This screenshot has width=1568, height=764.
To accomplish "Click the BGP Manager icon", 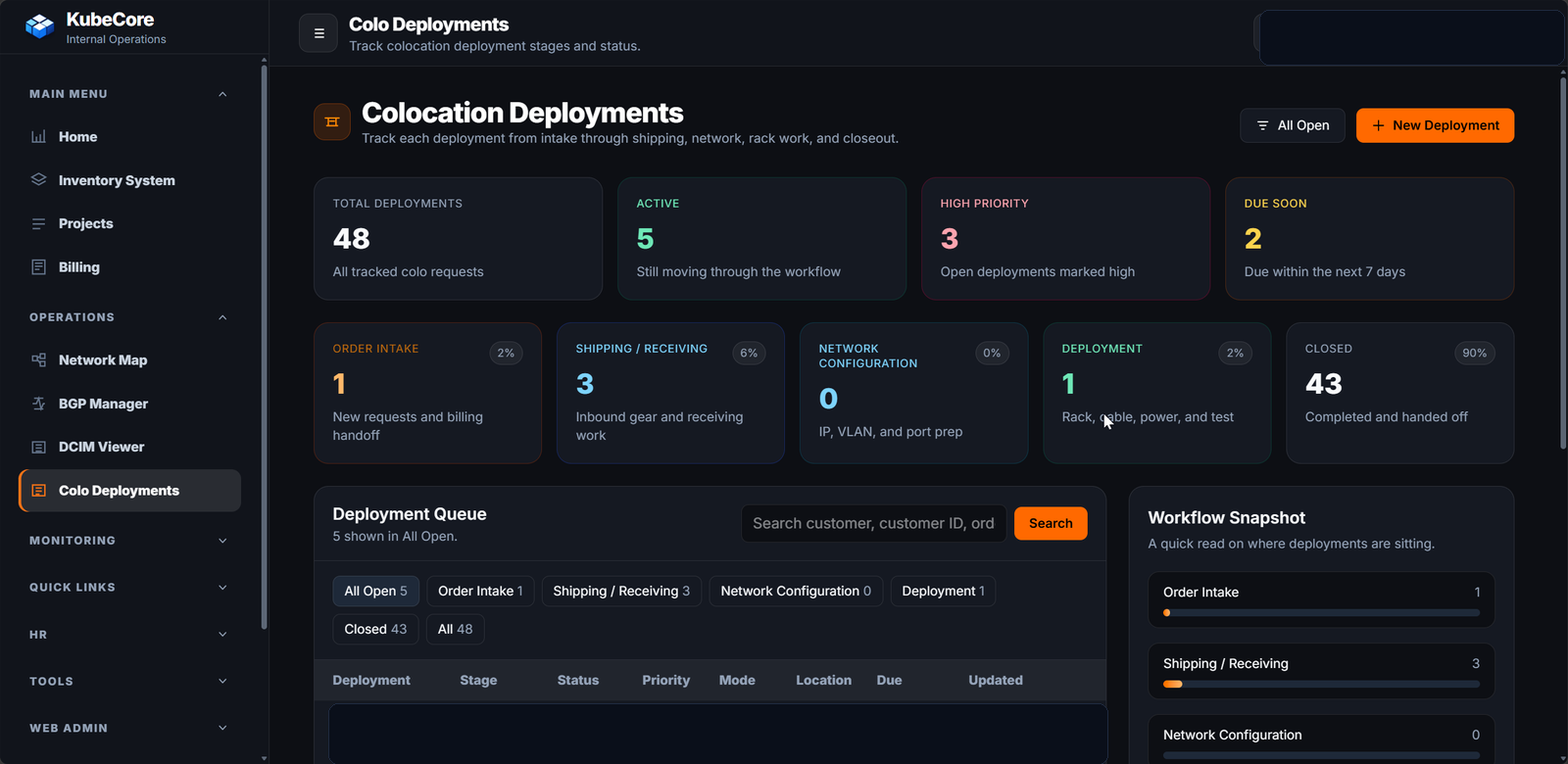I will (x=39, y=404).
